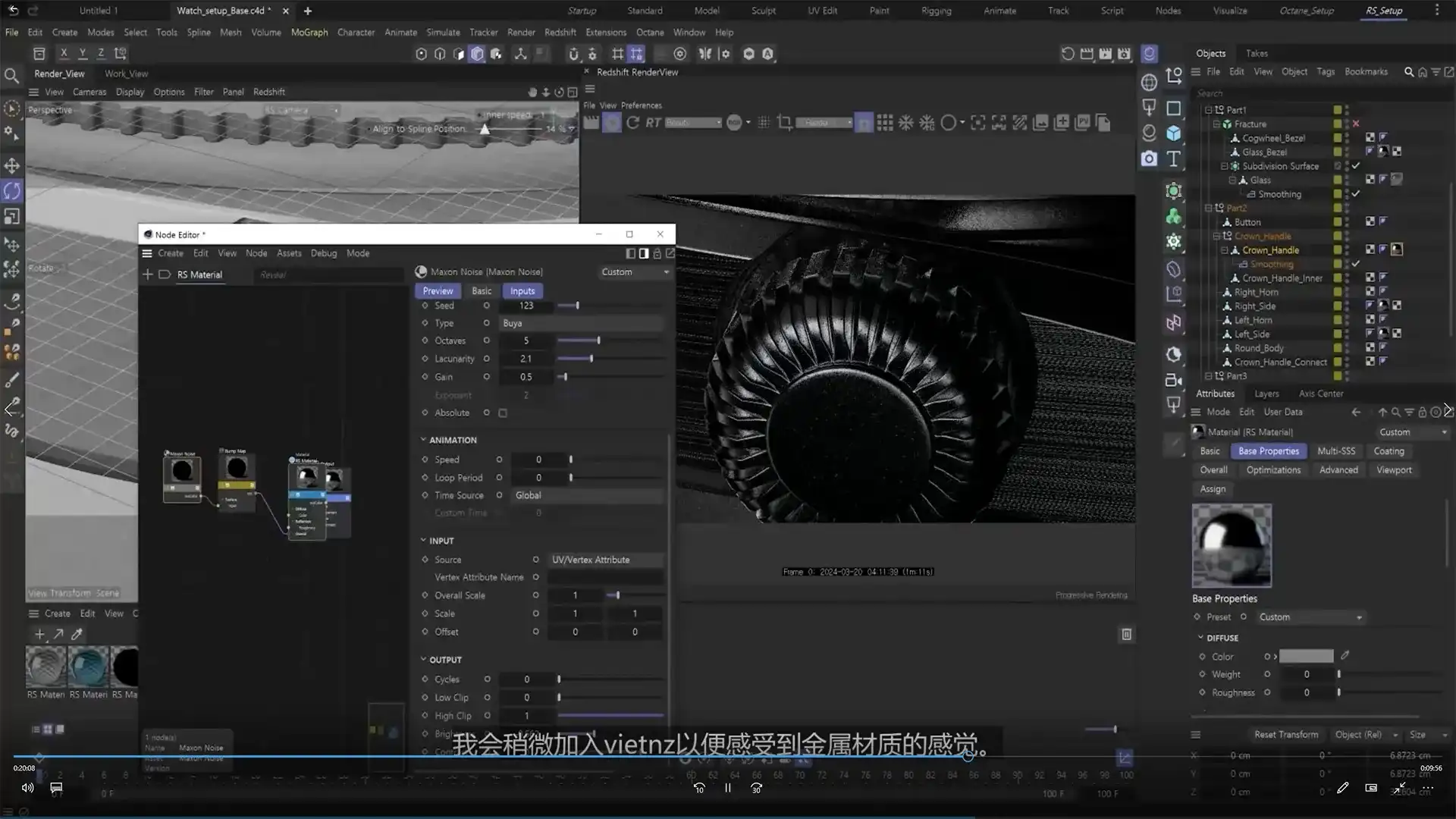Screen dimensions: 1456x819
Task: Open the Preset Custom dropdown under Base Properties
Action: click(1310, 617)
